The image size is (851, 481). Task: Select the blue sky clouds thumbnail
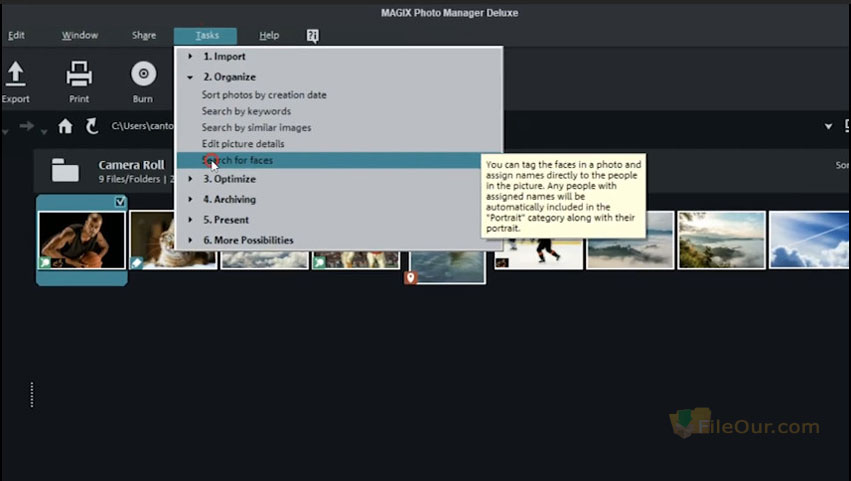tap(810, 240)
